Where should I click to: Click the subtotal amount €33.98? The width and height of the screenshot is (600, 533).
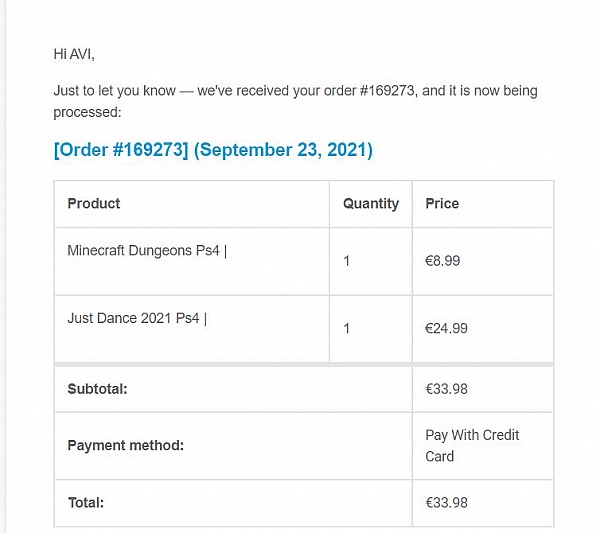pyautogui.click(x=446, y=389)
